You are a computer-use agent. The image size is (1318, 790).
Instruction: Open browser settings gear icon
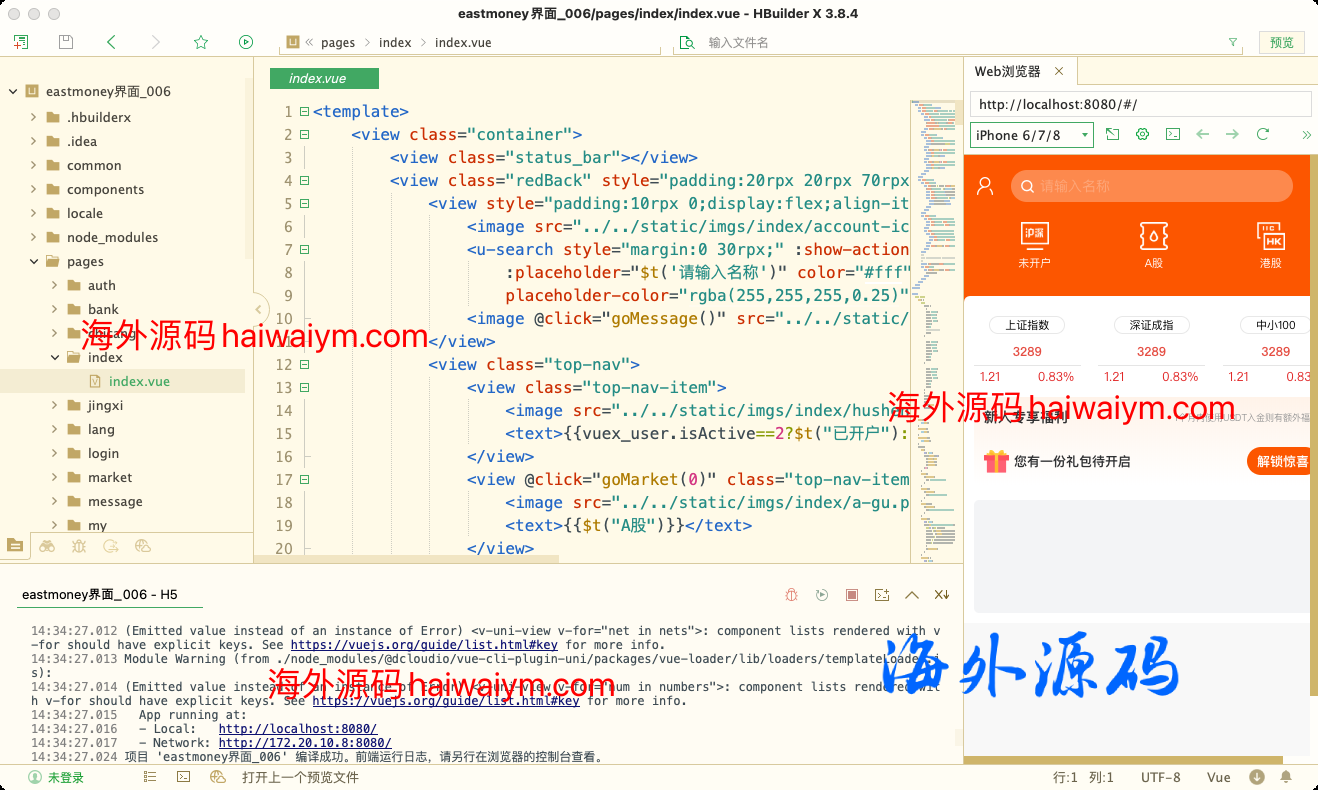click(1142, 134)
